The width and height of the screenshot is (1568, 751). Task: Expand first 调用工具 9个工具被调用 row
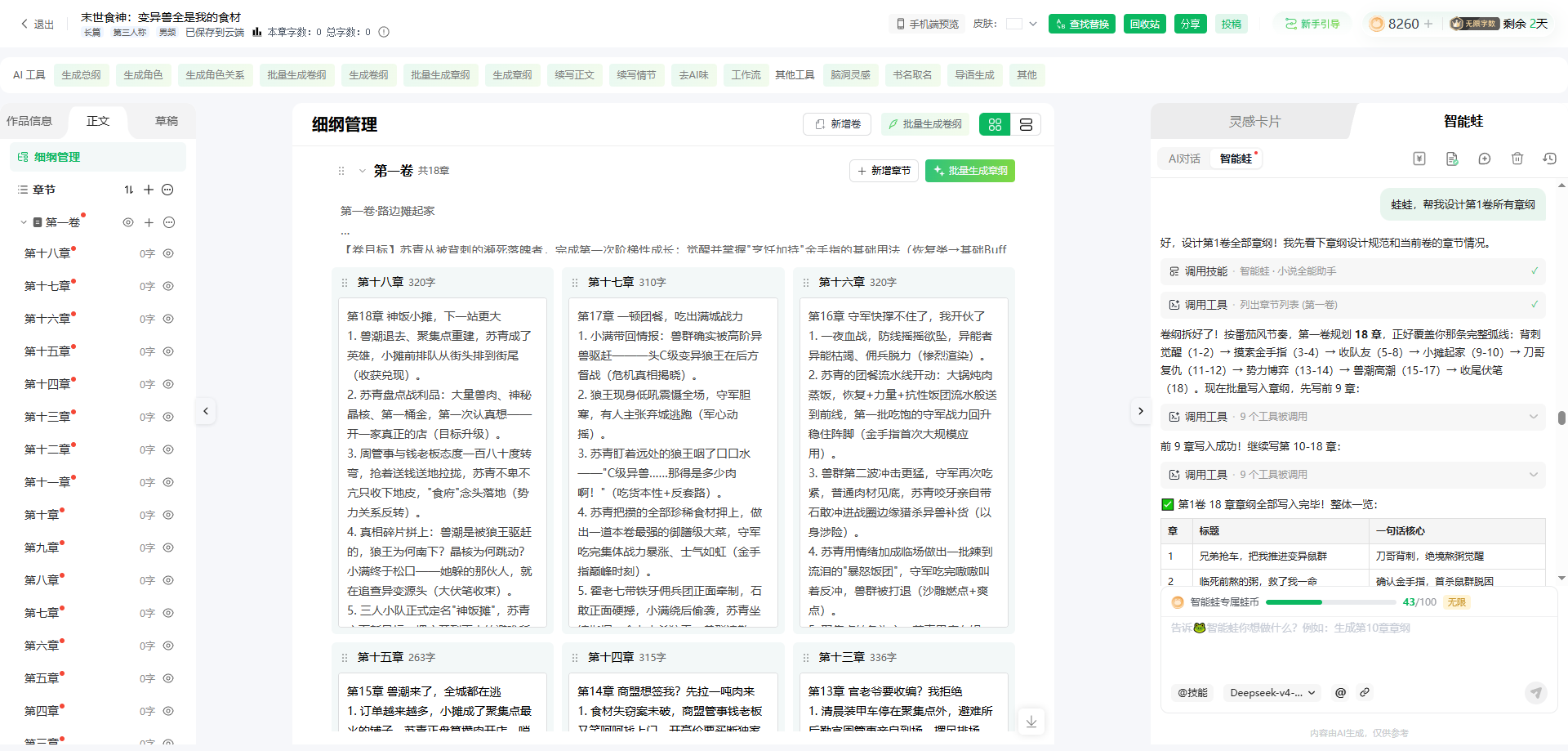(1352, 417)
